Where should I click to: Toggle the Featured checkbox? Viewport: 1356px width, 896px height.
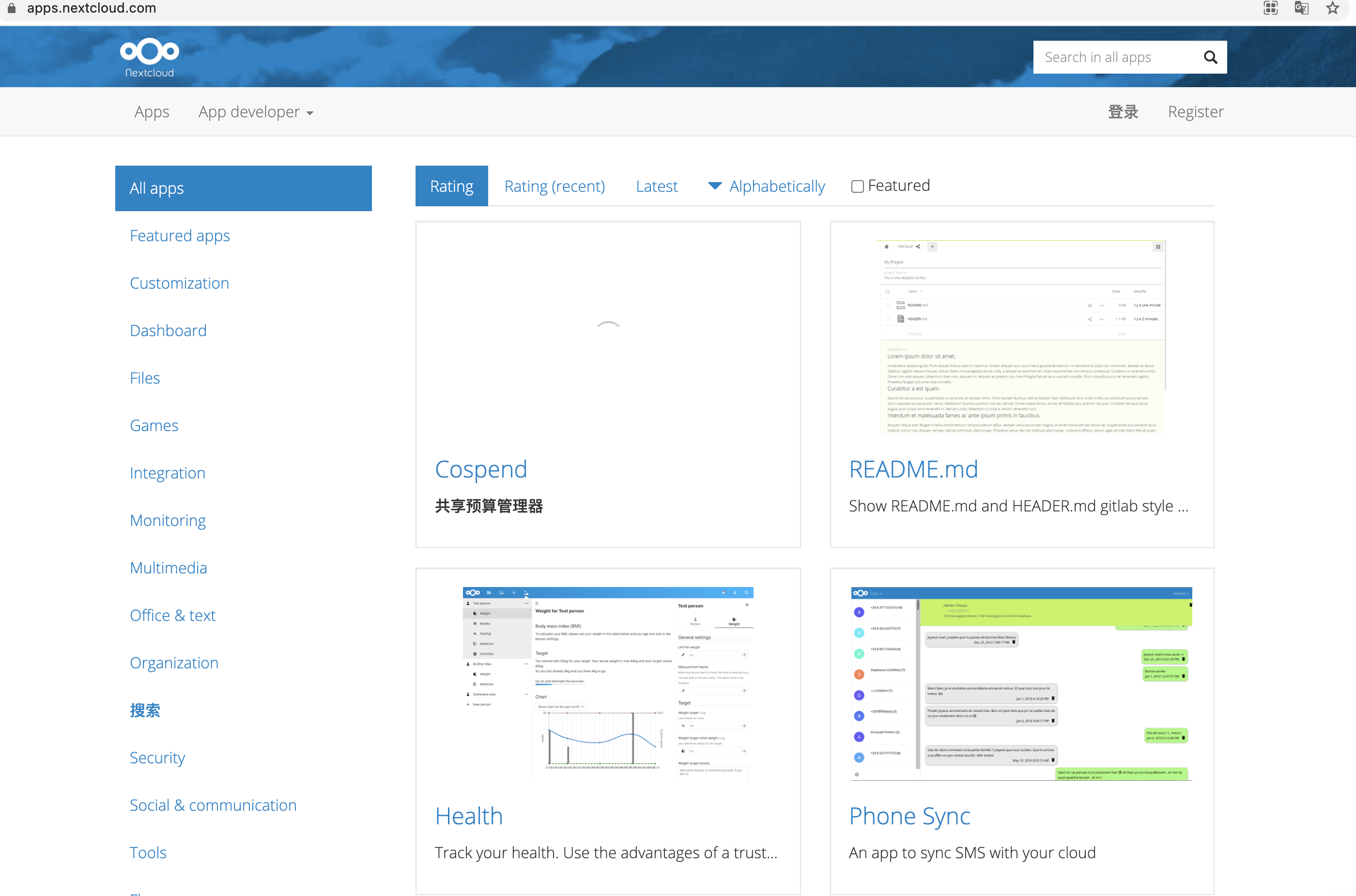pyautogui.click(x=857, y=186)
